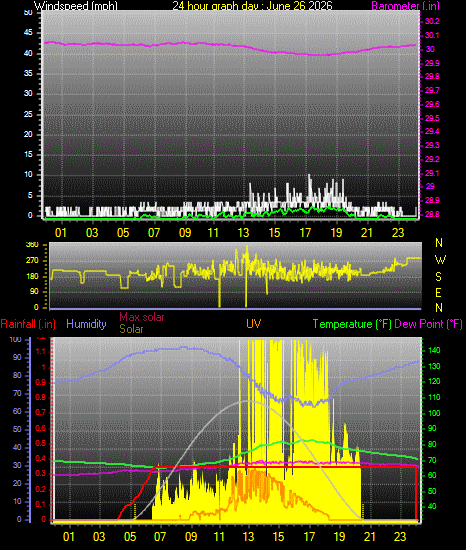Click '90' on the wind direction axis
This screenshot has height=550, width=466.
click(34, 291)
